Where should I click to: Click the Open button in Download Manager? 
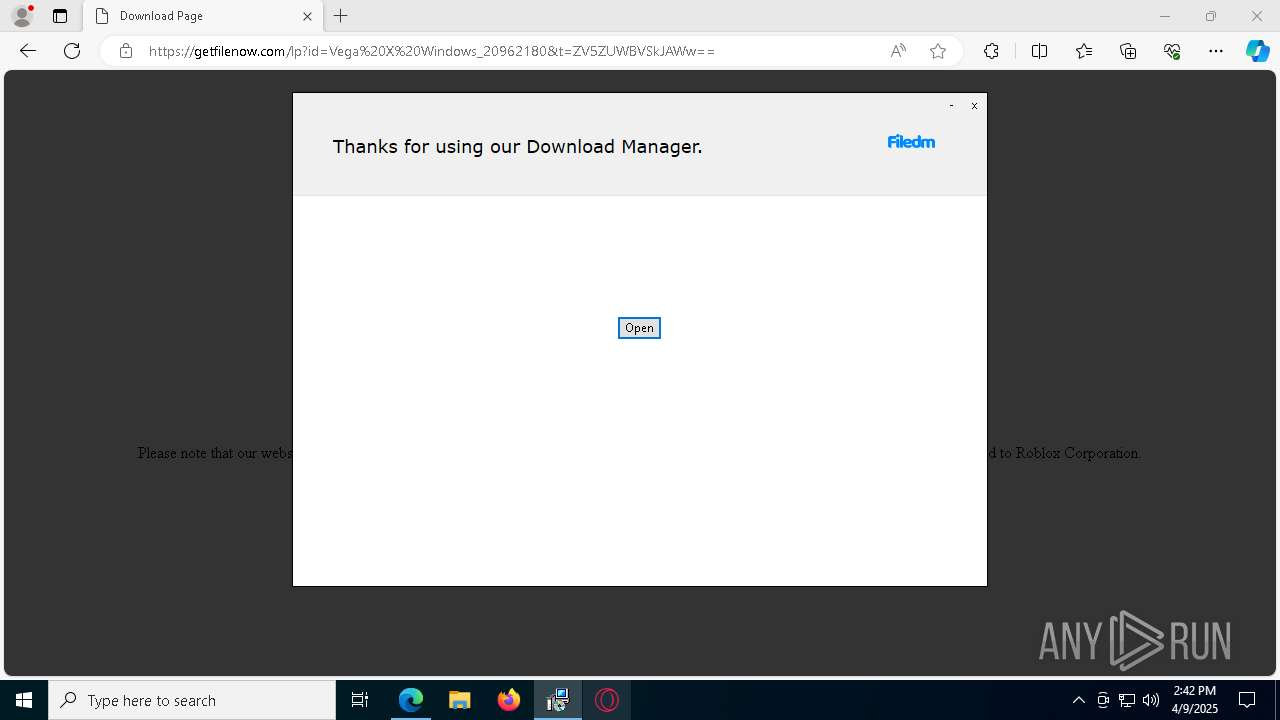pyautogui.click(x=639, y=328)
